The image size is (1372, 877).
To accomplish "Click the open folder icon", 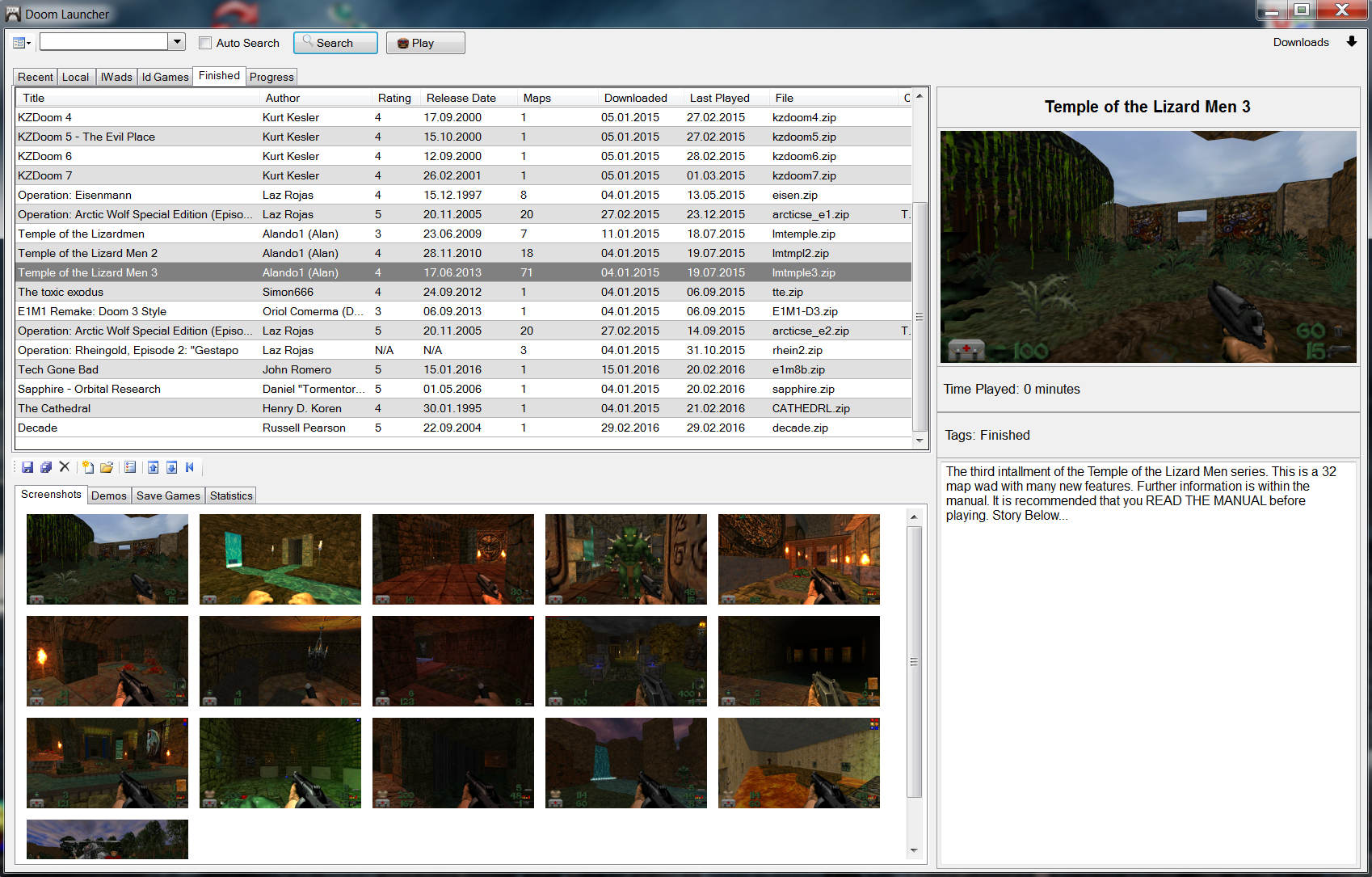I will point(107,467).
